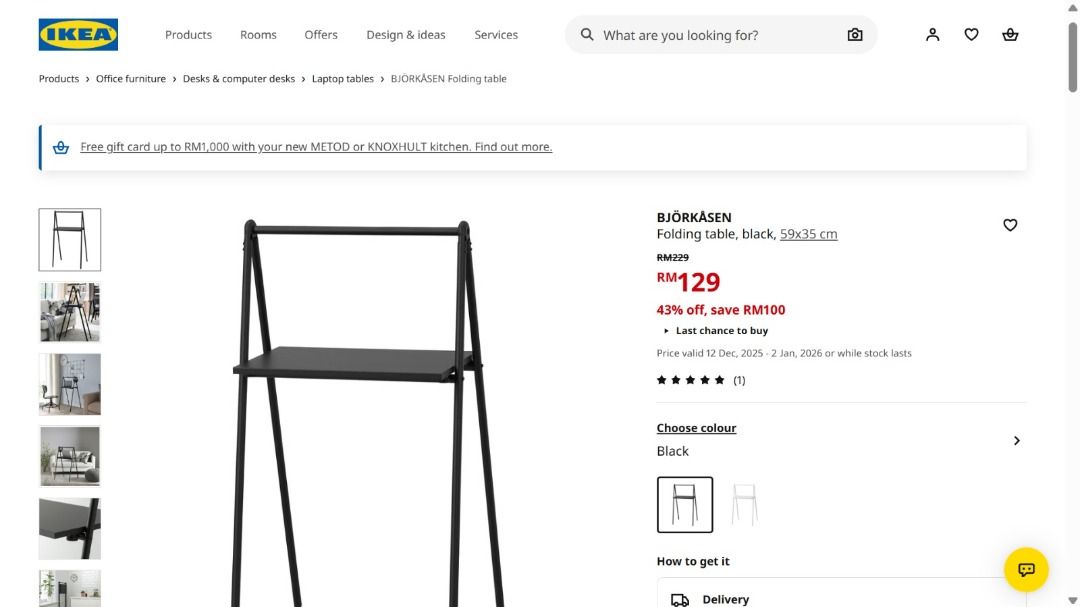The image size is (1080, 607).
Task: Click the search input field
Action: (715, 35)
